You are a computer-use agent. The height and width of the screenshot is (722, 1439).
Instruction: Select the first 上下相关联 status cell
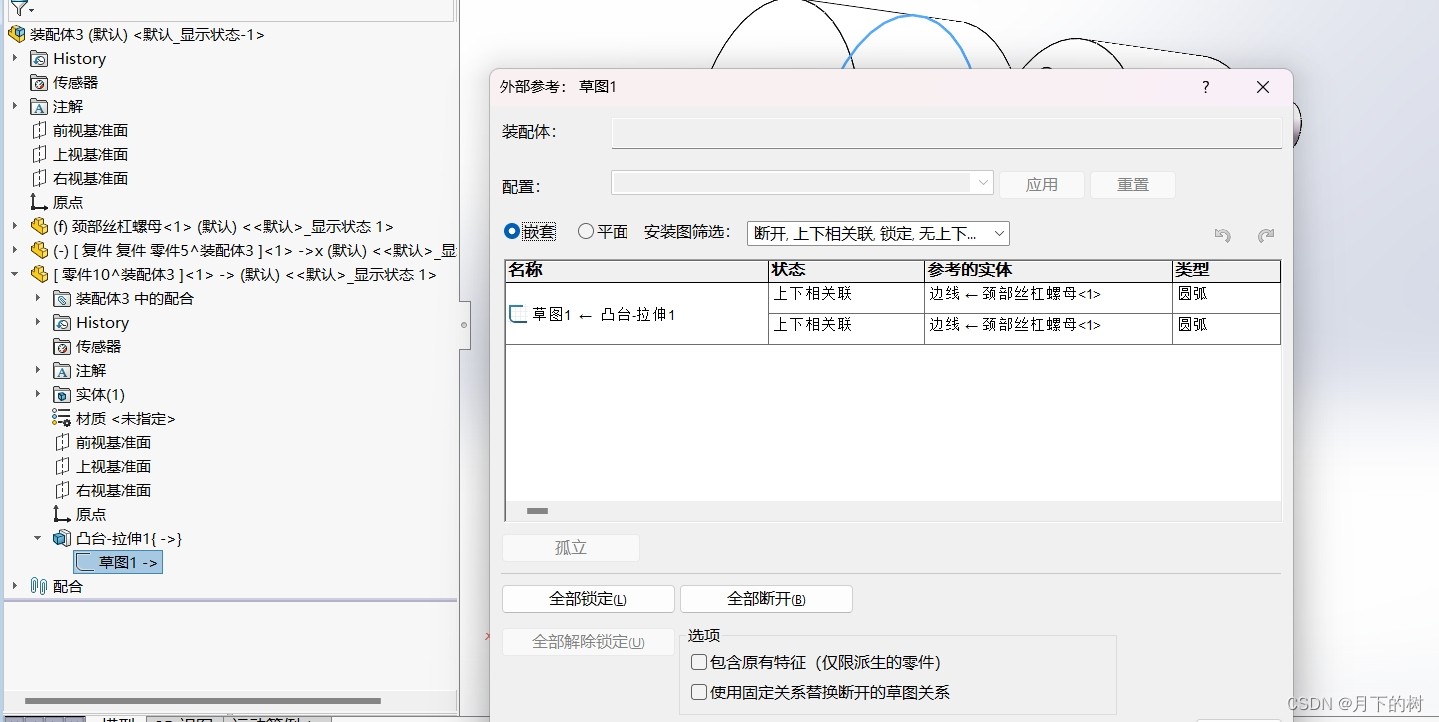[x=846, y=298]
